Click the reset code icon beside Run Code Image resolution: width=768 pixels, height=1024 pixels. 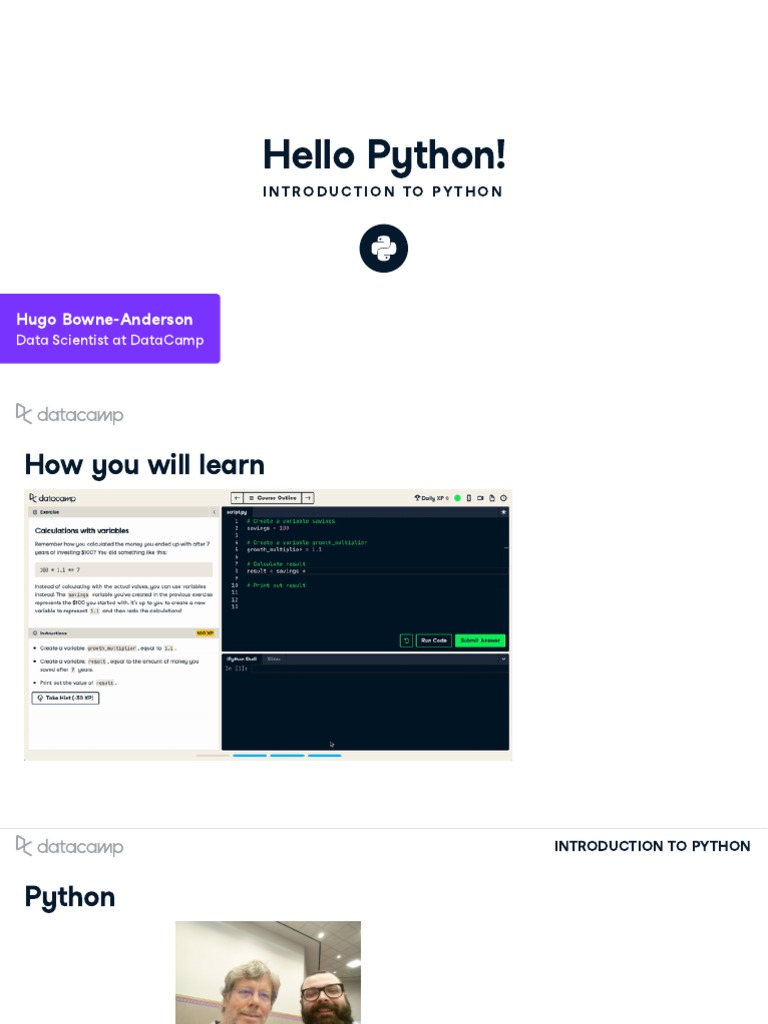pos(406,641)
